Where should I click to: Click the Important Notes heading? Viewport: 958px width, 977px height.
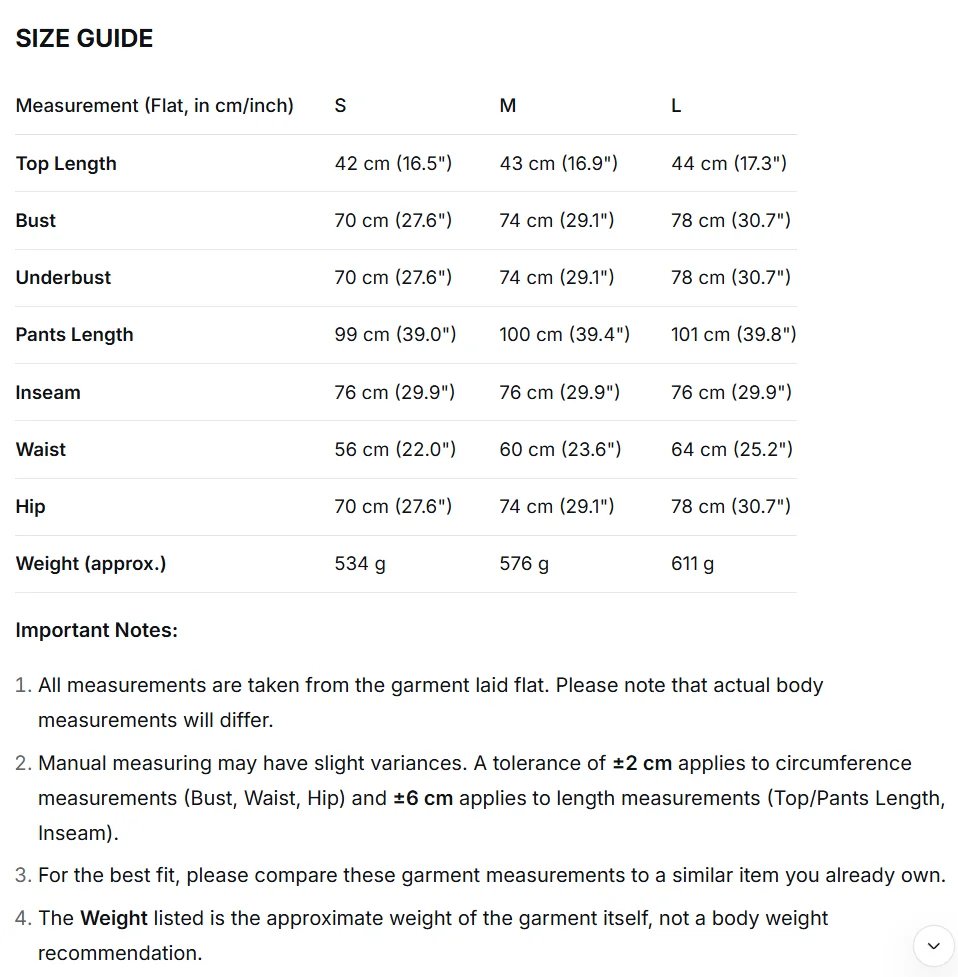click(x=97, y=630)
